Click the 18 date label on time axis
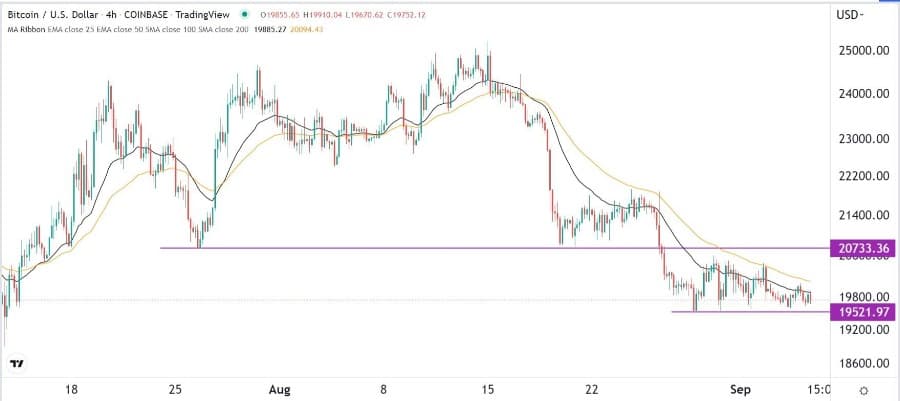 point(71,391)
